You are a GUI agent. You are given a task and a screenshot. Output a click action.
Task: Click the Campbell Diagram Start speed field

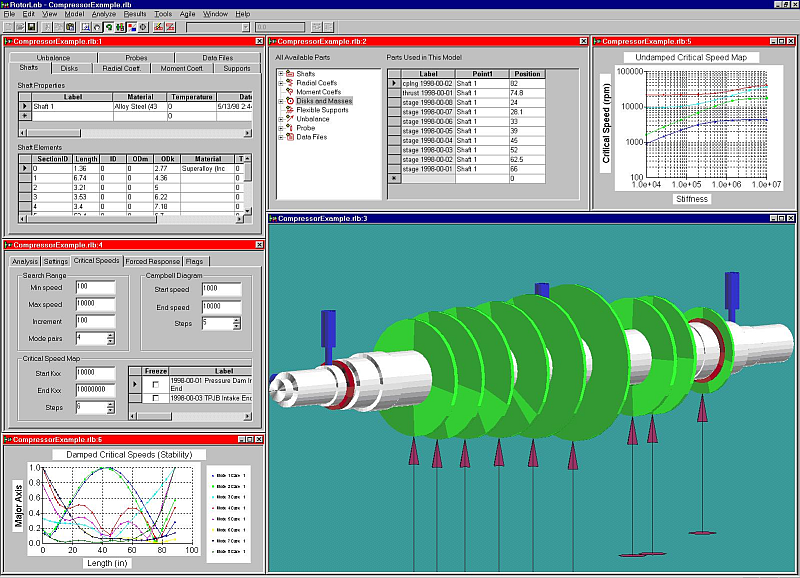tap(221, 289)
